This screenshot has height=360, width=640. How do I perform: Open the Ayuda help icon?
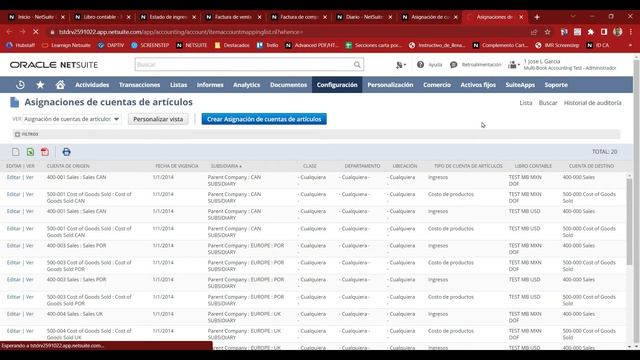pos(420,64)
